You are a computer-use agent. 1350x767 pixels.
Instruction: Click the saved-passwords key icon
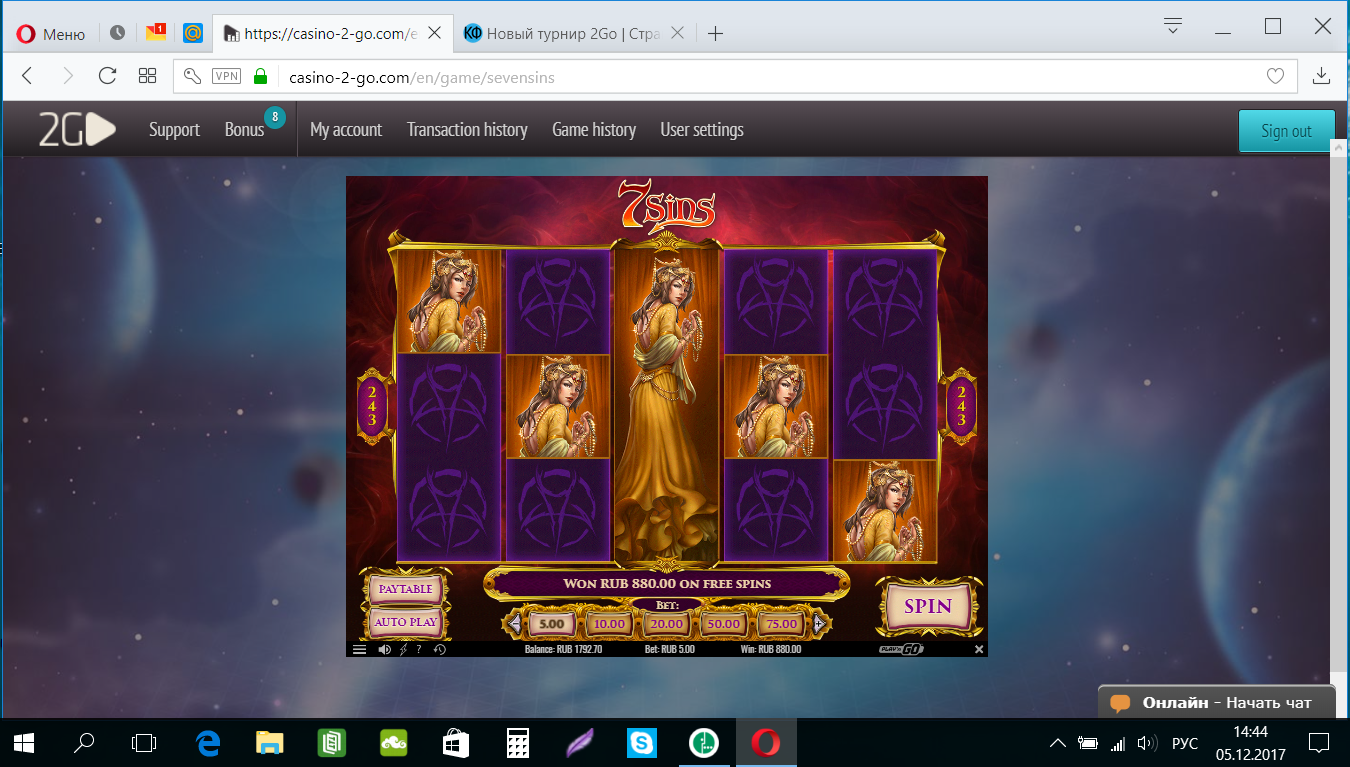pyautogui.click(x=194, y=76)
